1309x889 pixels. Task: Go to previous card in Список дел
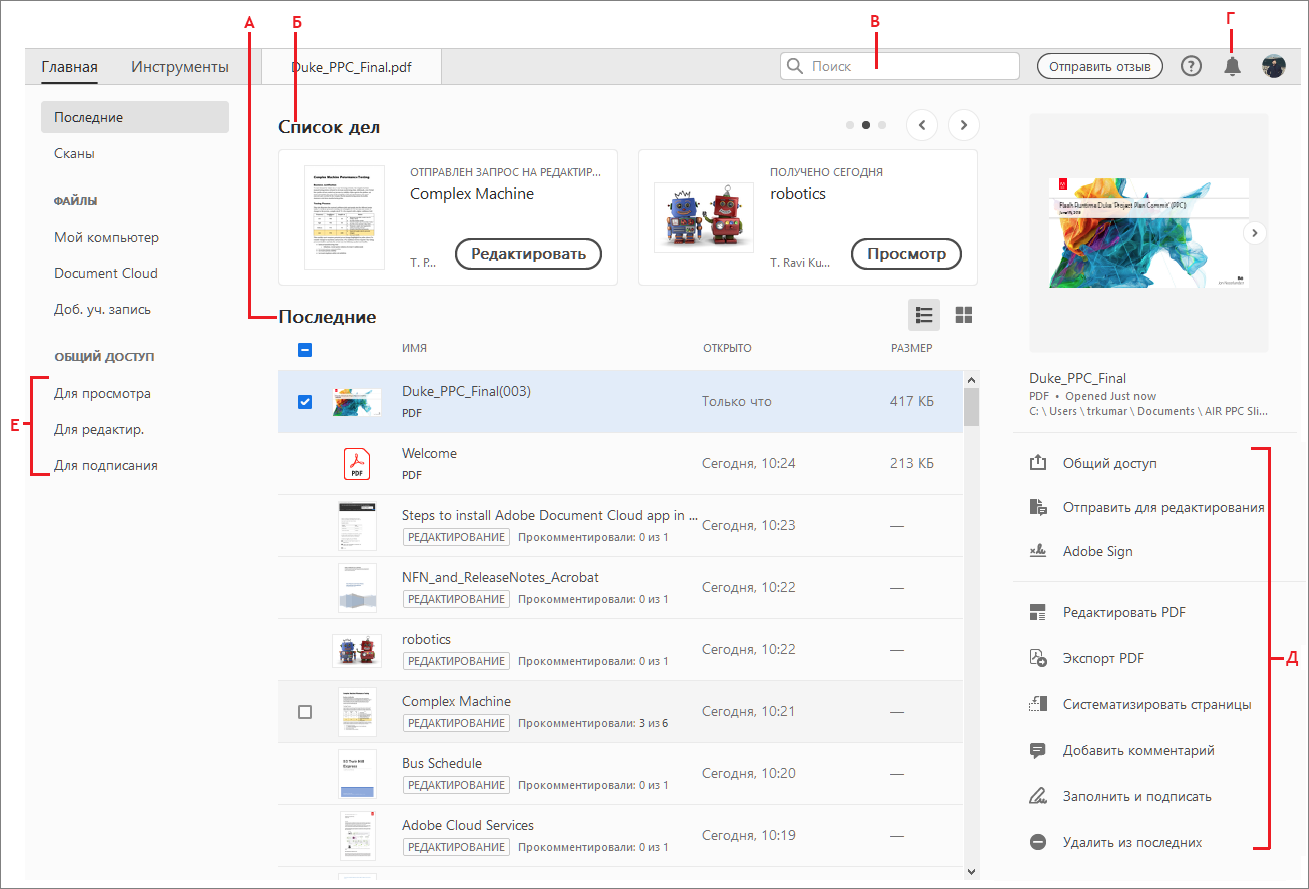pyautogui.click(x=922, y=125)
